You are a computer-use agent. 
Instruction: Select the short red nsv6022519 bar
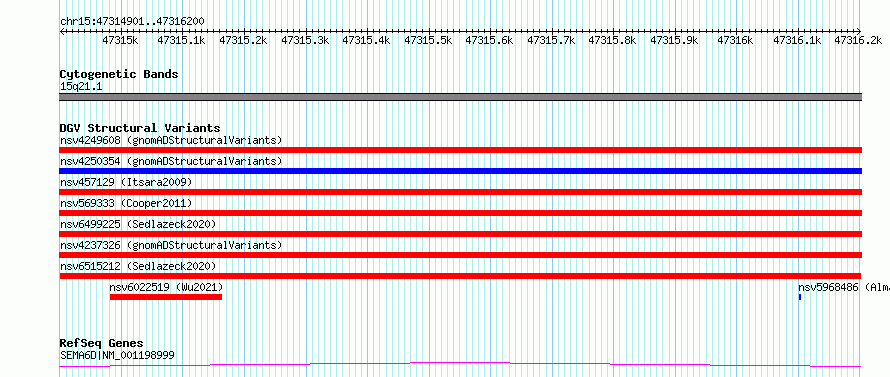tap(166, 297)
